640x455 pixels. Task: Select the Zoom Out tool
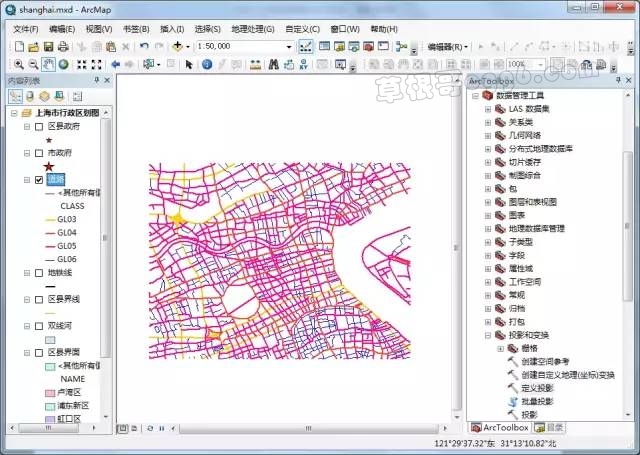33,64
